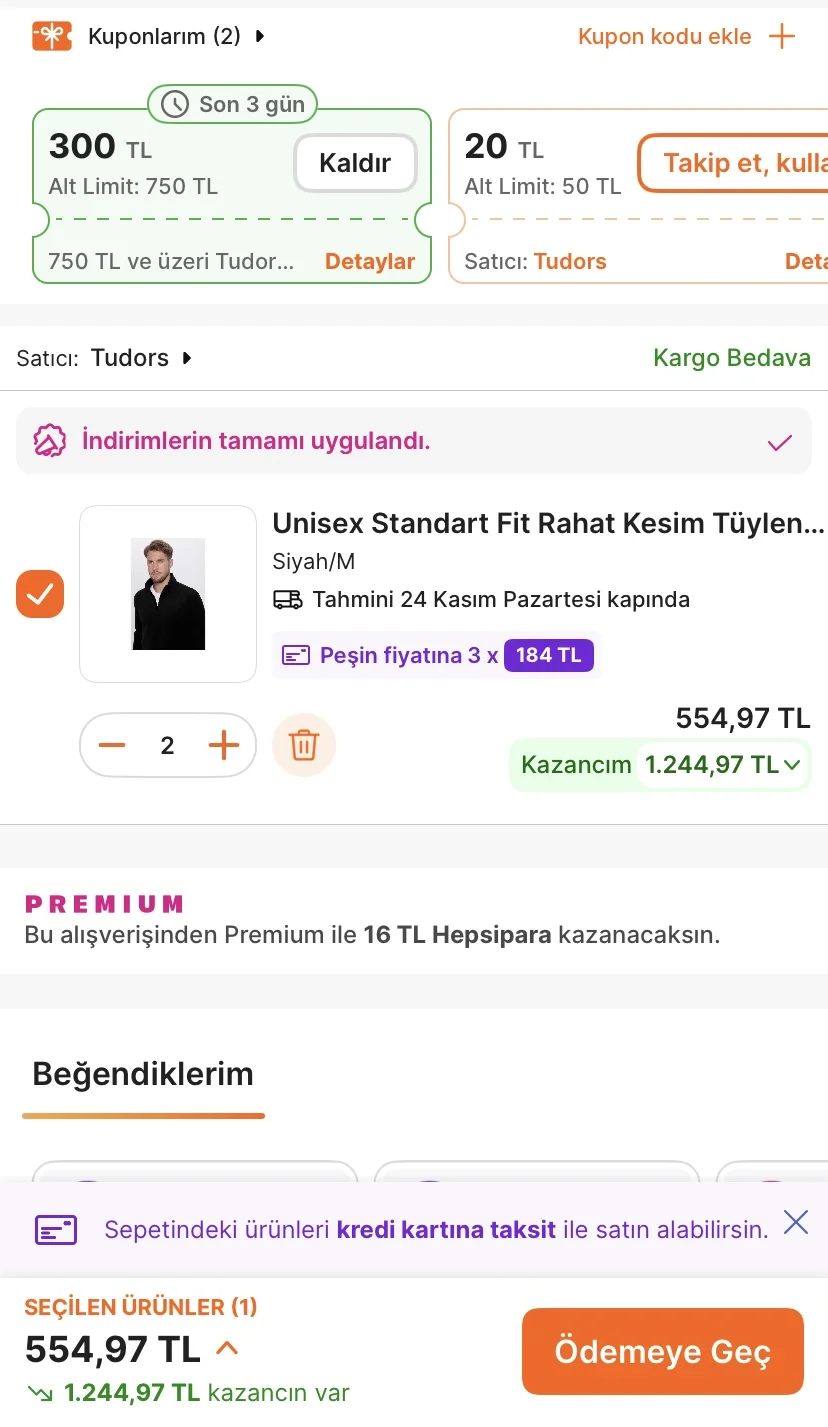Remove the 300 TL coupon with Kaldır
The width and height of the screenshot is (828, 1427).
point(355,163)
